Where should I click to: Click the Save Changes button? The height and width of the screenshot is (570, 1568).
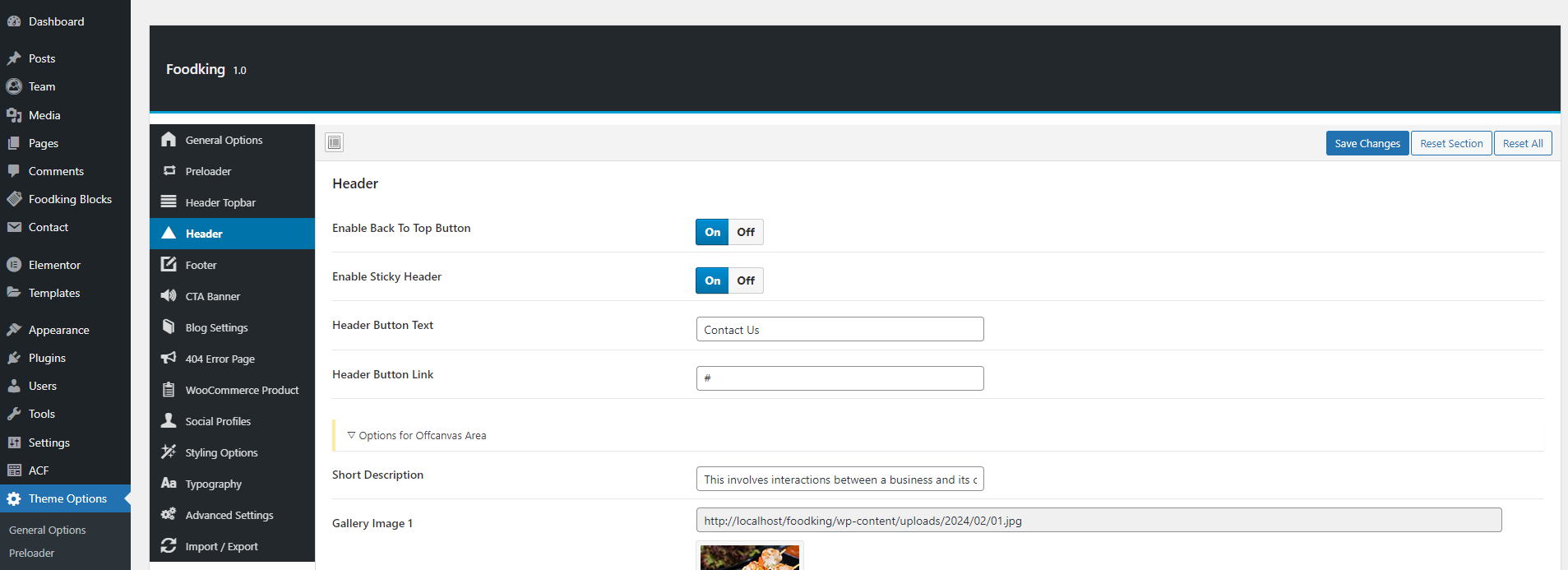(x=1367, y=143)
